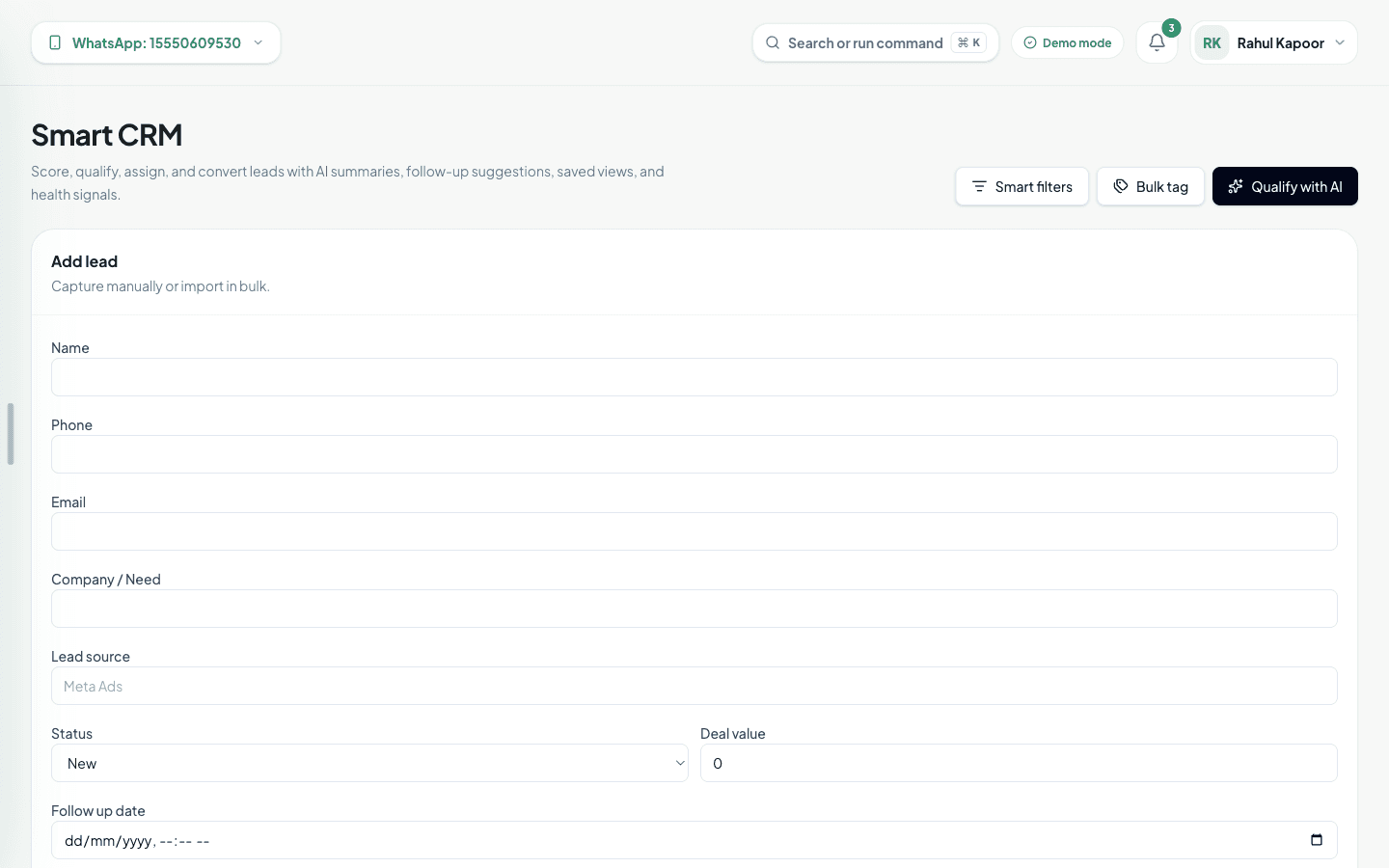Open the notifications bell
Viewport: 1389px width, 868px height.
coord(1157,42)
